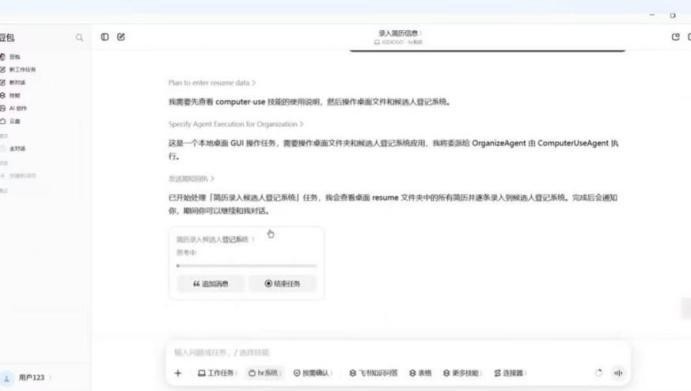Screen dimensions: 691x391
Task: Click the share icon at top right
Action: [x=676, y=37]
